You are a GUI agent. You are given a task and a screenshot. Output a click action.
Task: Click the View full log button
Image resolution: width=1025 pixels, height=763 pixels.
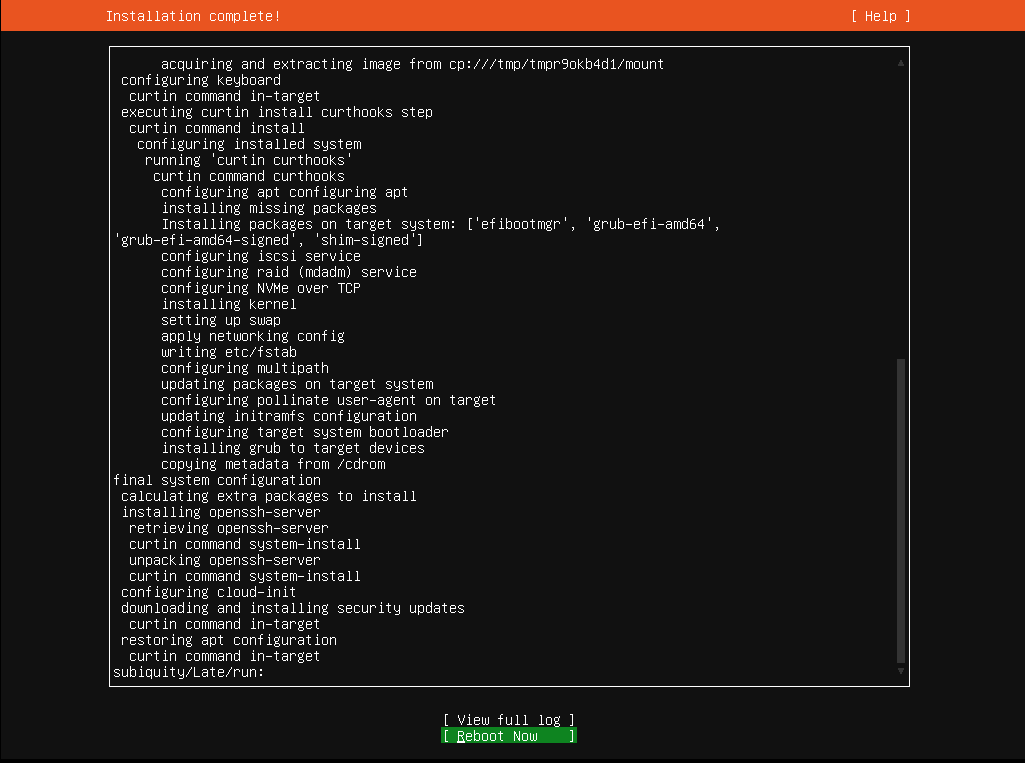(x=509, y=720)
